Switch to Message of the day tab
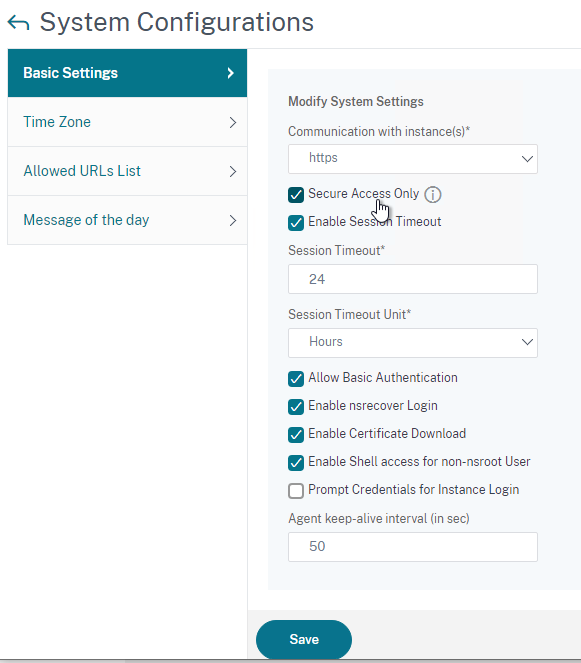The height and width of the screenshot is (663, 581). (x=127, y=220)
